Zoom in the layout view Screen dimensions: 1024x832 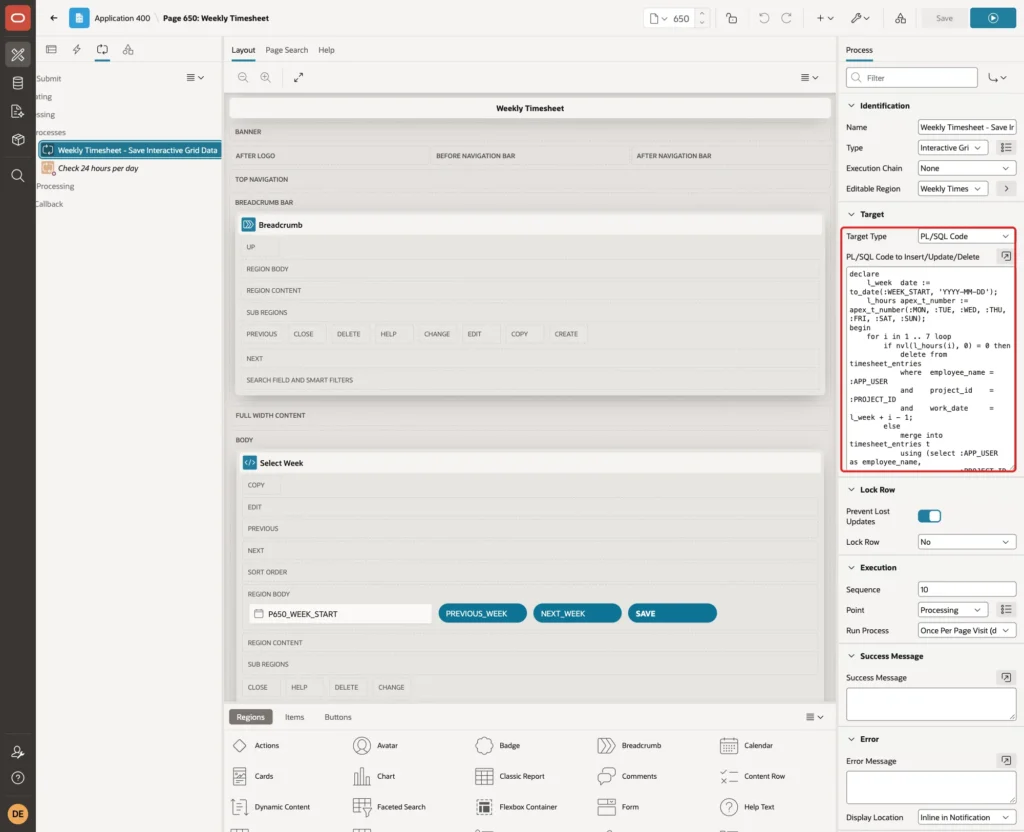(266, 77)
